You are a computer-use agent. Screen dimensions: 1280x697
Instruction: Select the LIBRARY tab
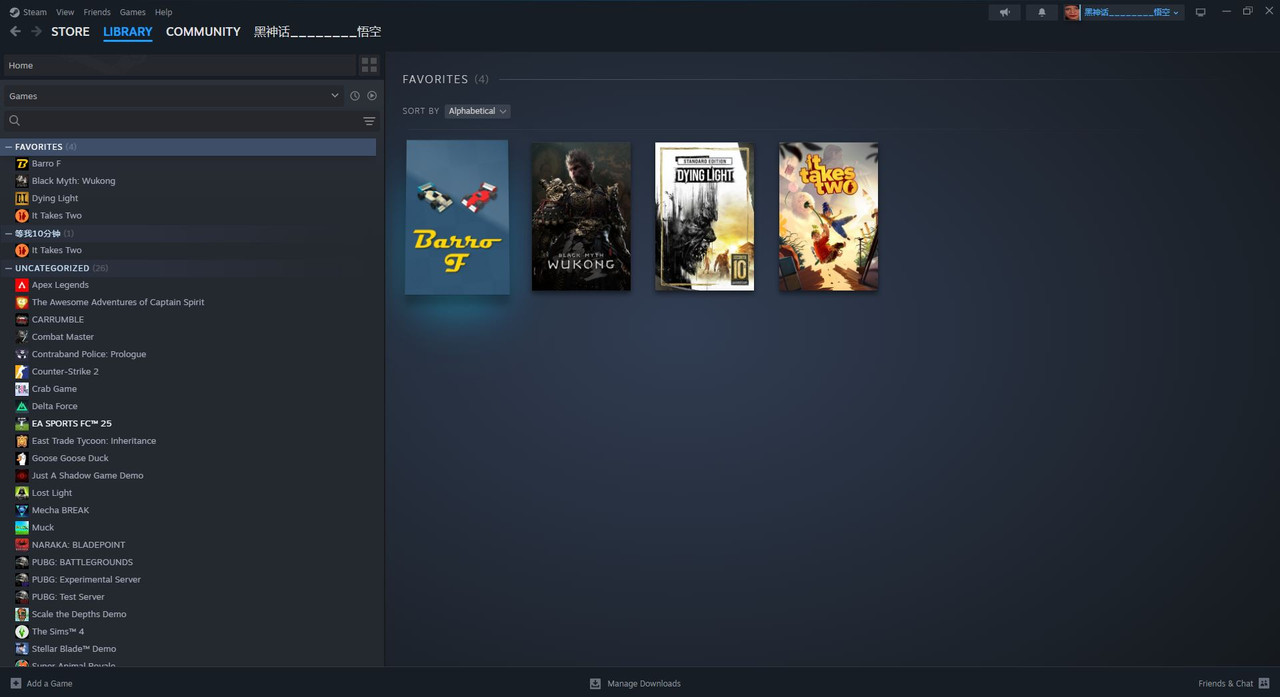(x=128, y=32)
